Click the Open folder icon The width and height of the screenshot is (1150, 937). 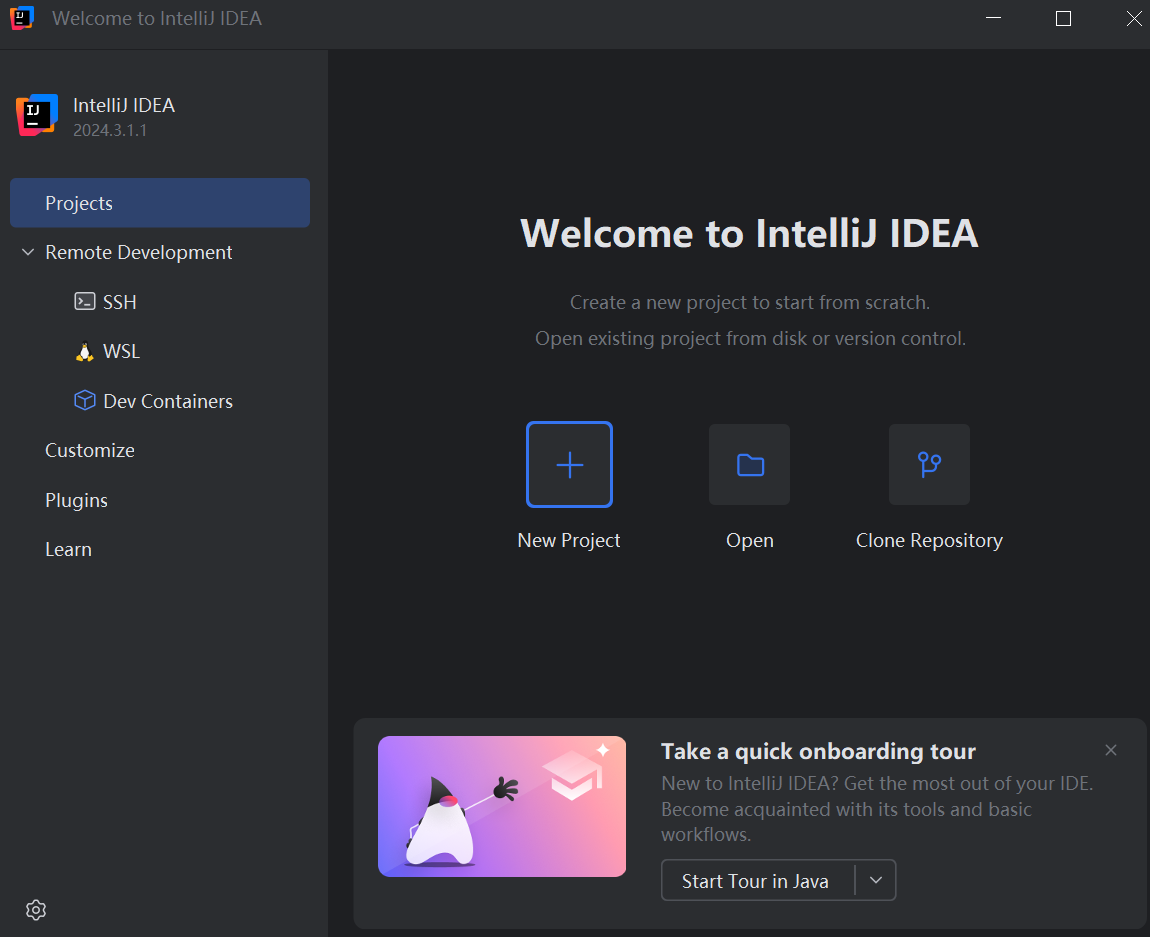pyautogui.click(x=750, y=464)
